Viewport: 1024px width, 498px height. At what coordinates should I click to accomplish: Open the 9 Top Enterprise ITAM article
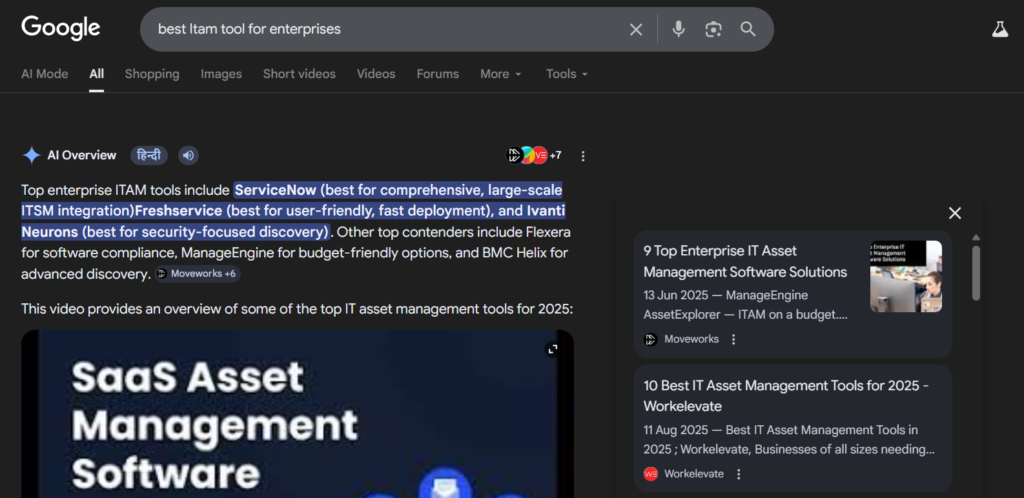point(745,261)
